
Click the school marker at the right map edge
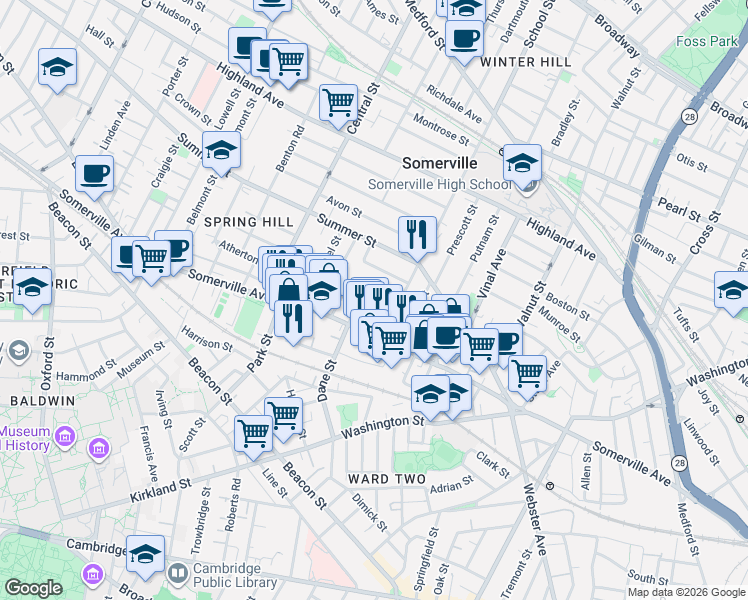point(731,292)
